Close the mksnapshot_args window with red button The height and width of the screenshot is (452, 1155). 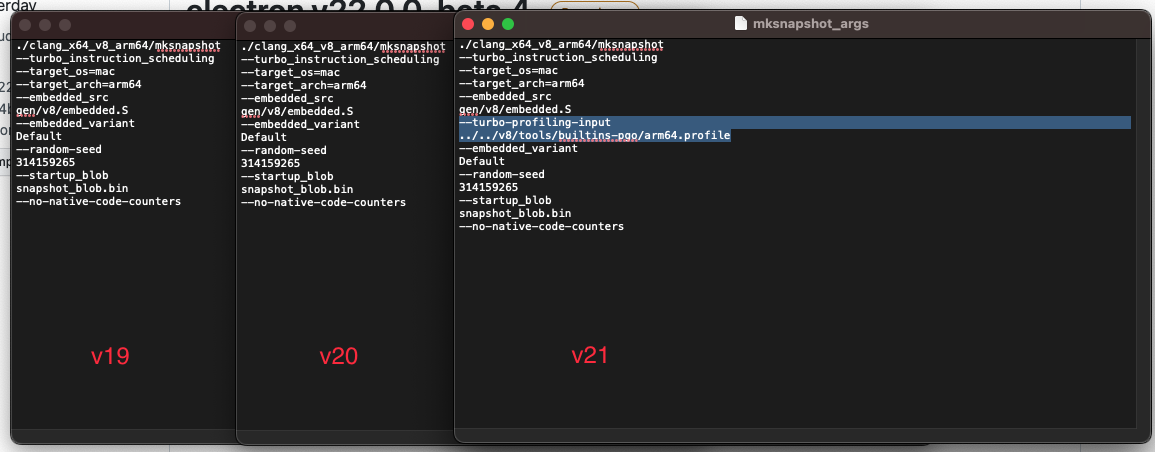[468, 24]
